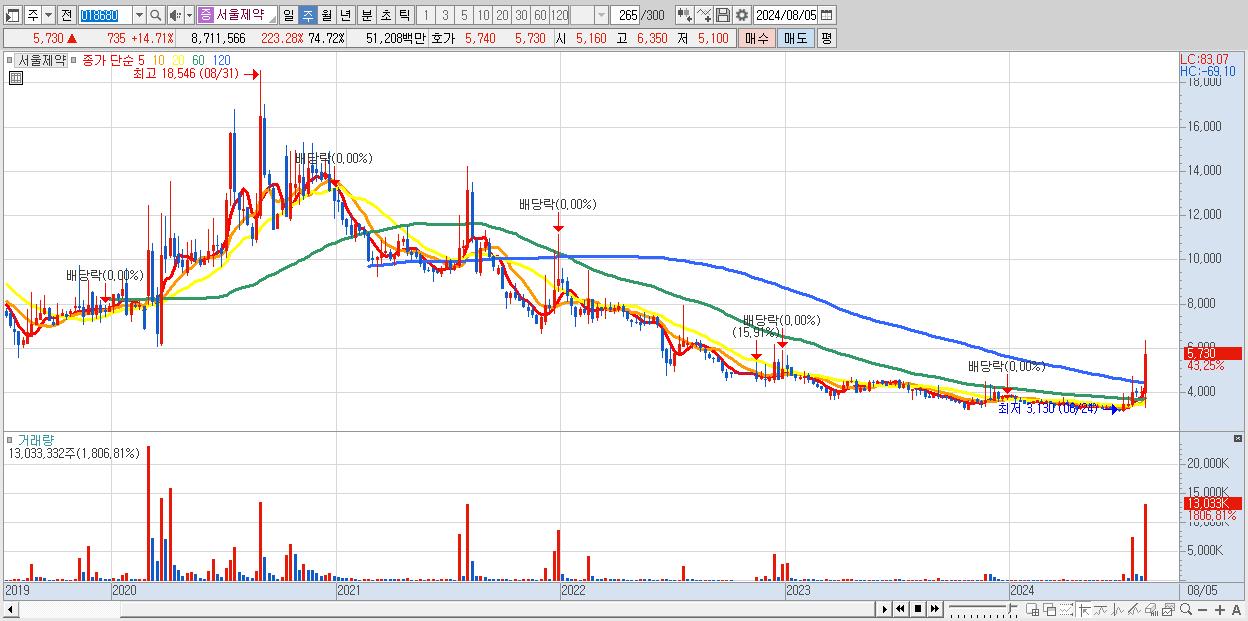Click the bar count field showing 265
This screenshot has width=1248, height=621.
click(627, 15)
